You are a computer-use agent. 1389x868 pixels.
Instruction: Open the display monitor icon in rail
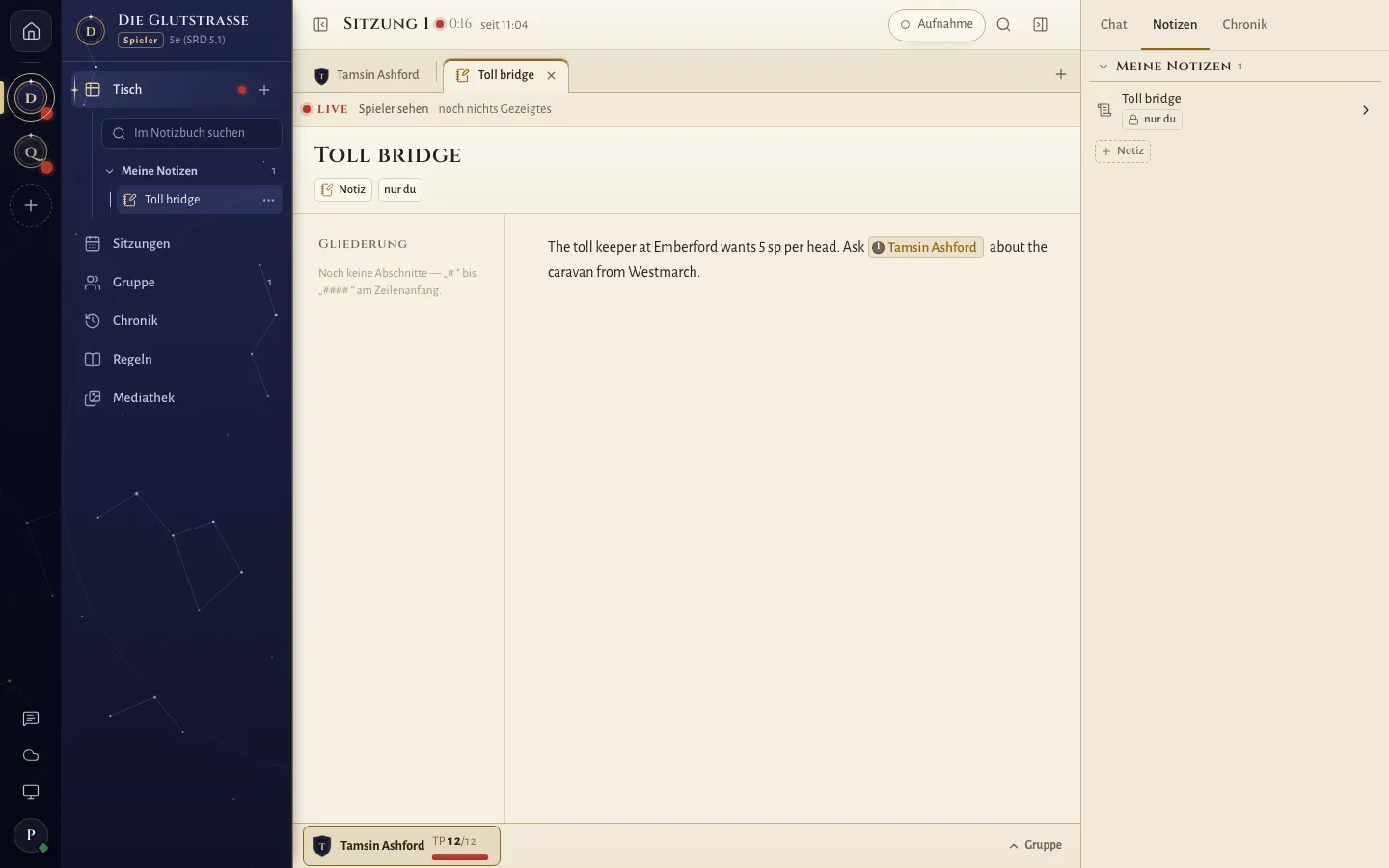31,792
